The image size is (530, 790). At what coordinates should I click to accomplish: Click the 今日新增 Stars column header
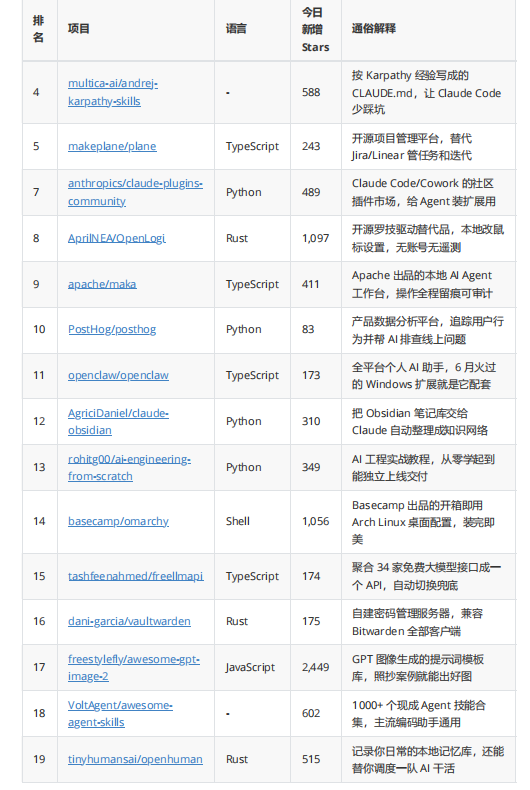click(315, 29)
